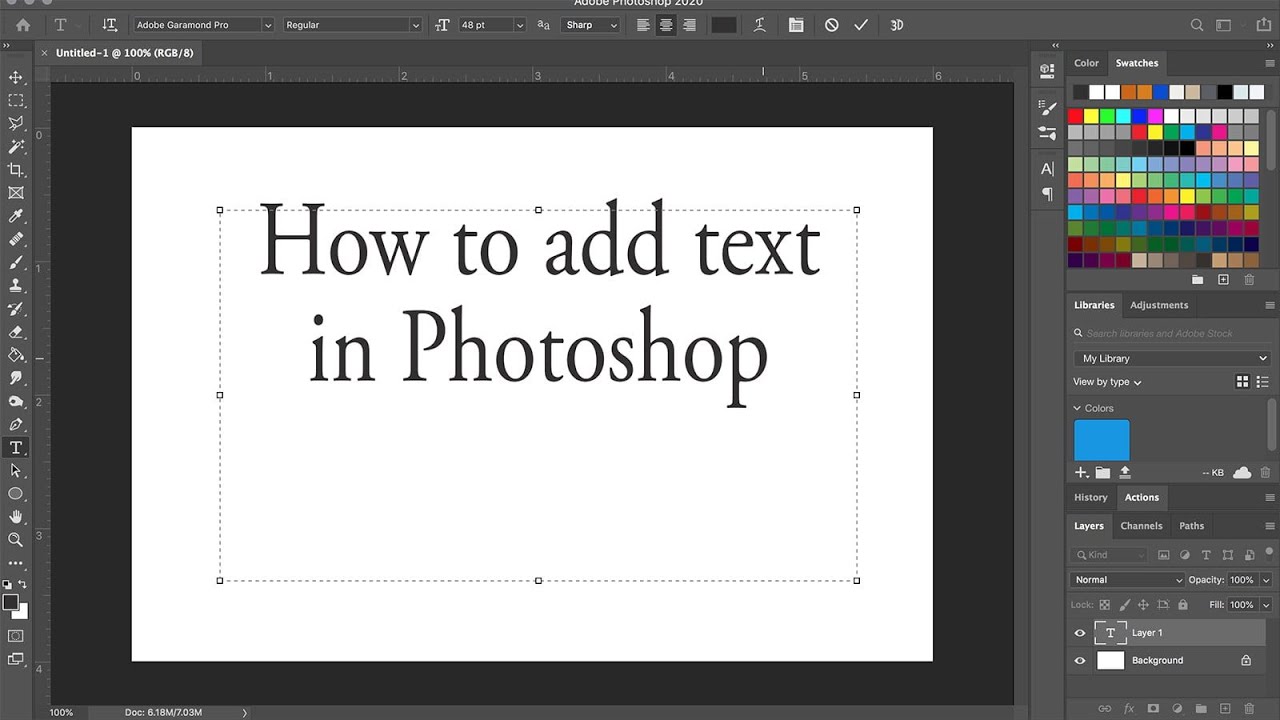Select the Crop tool
This screenshot has width=1280, height=720.
16,170
